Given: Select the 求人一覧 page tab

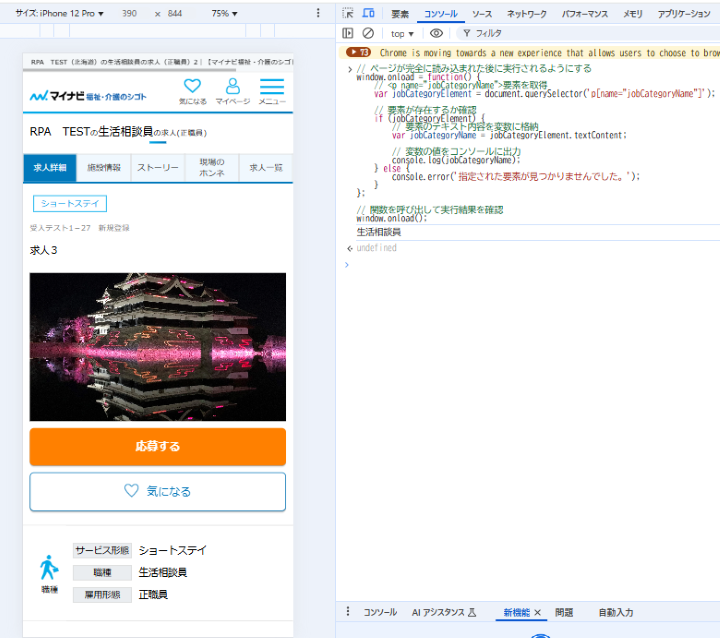Looking at the screenshot, I should (266, 168).
